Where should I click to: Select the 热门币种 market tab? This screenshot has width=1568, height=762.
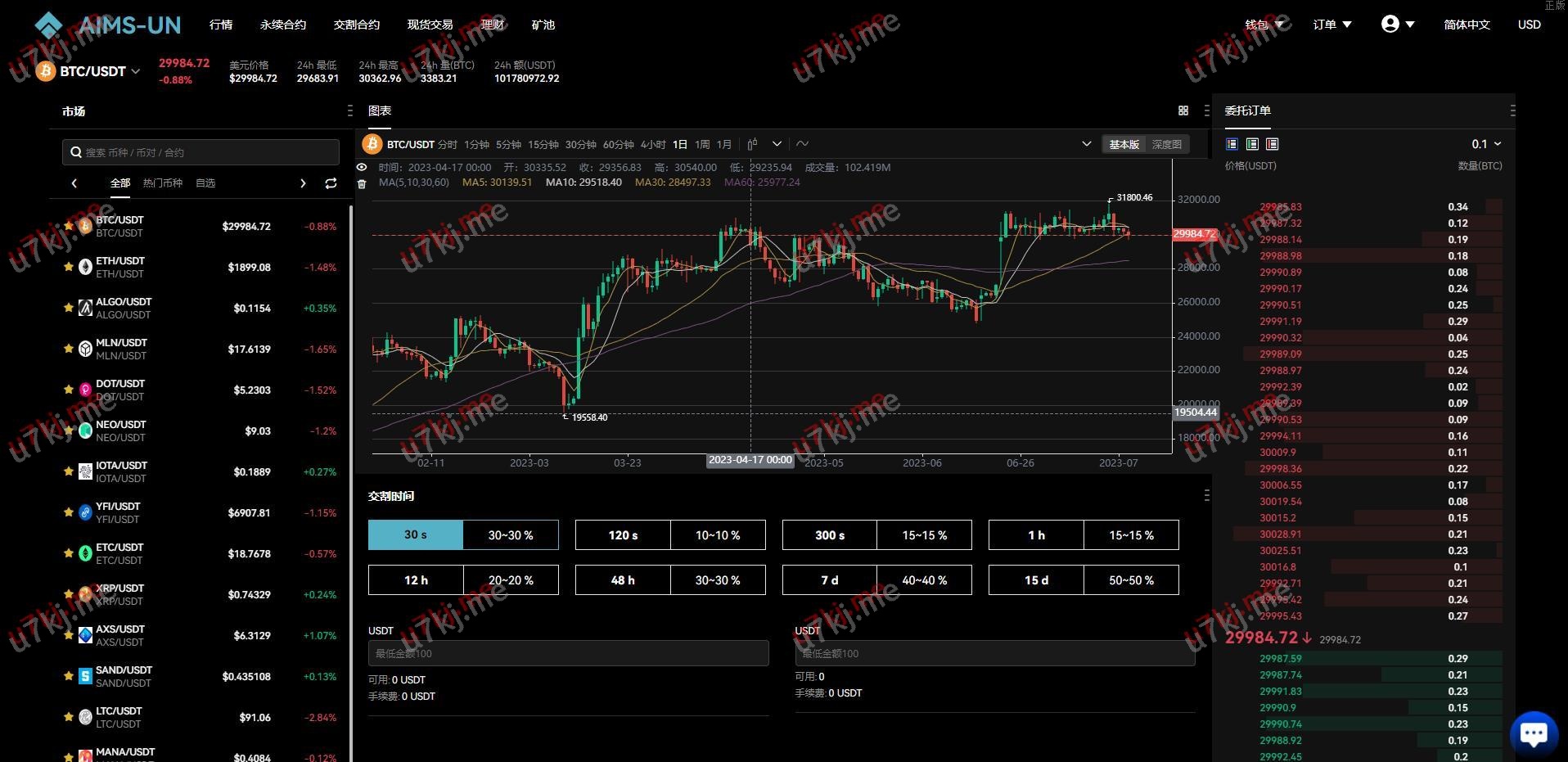(x=162, y=183)
